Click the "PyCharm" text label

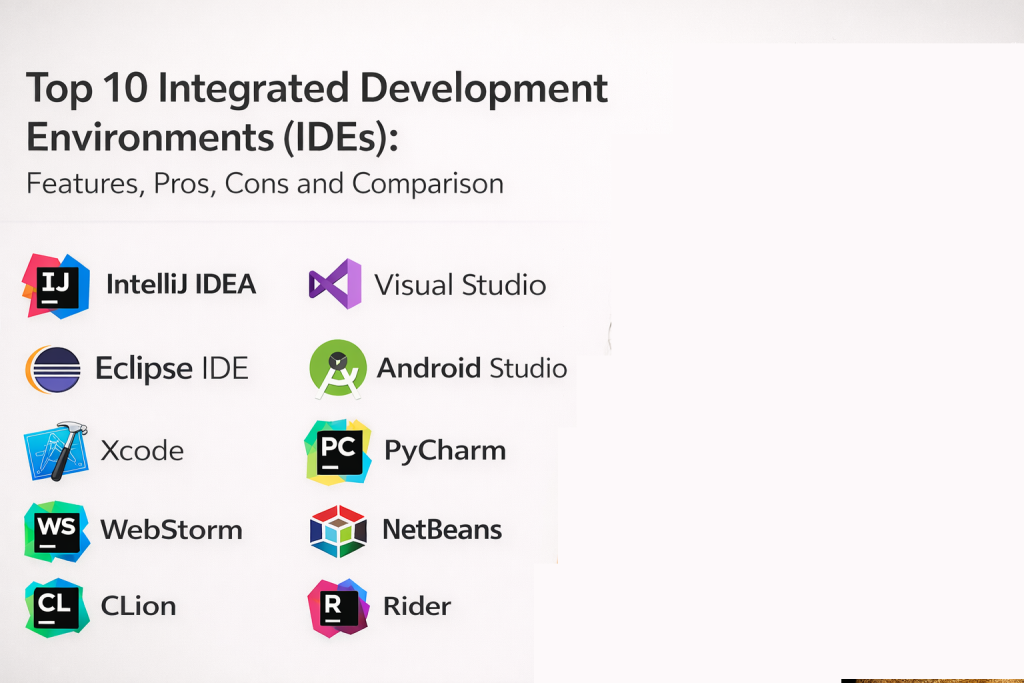445,451
